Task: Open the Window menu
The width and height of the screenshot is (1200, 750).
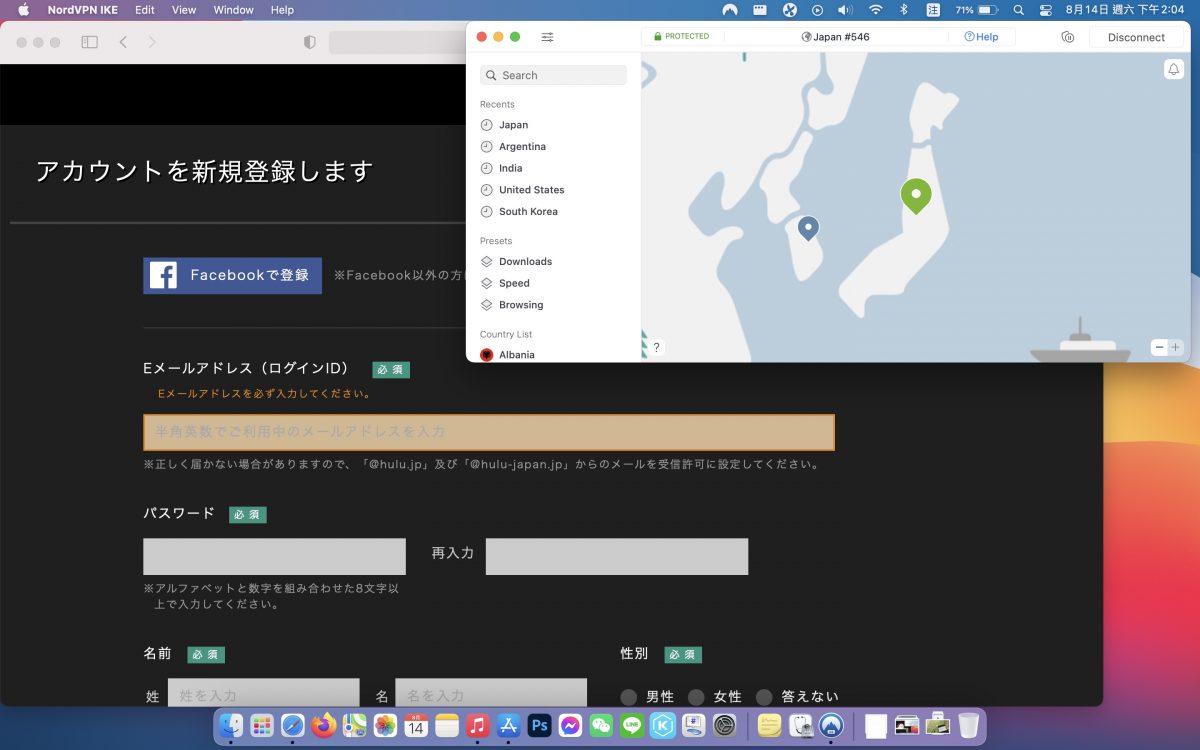Action: (233, 10)
